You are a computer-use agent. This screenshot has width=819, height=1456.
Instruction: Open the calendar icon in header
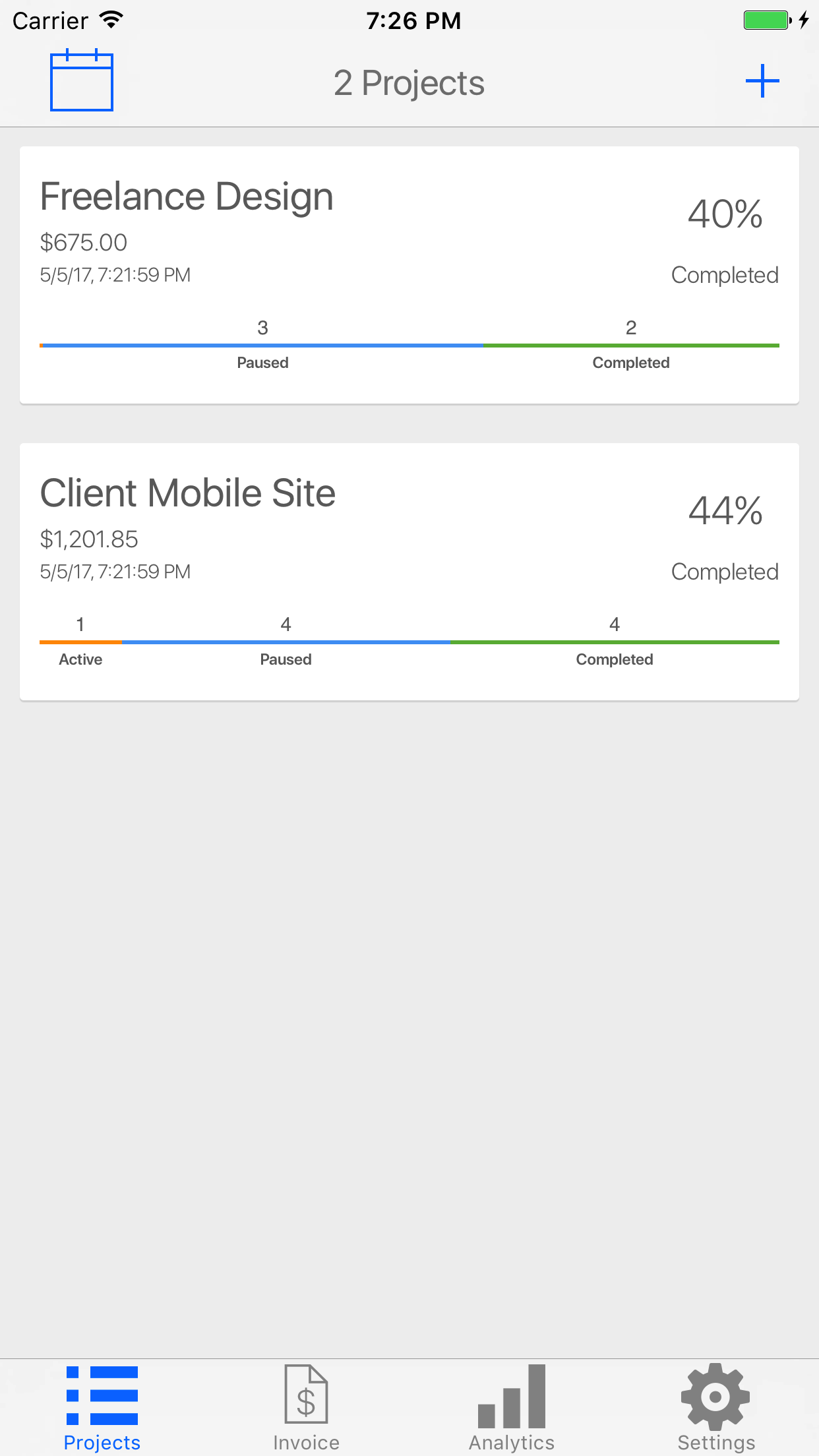82,80
